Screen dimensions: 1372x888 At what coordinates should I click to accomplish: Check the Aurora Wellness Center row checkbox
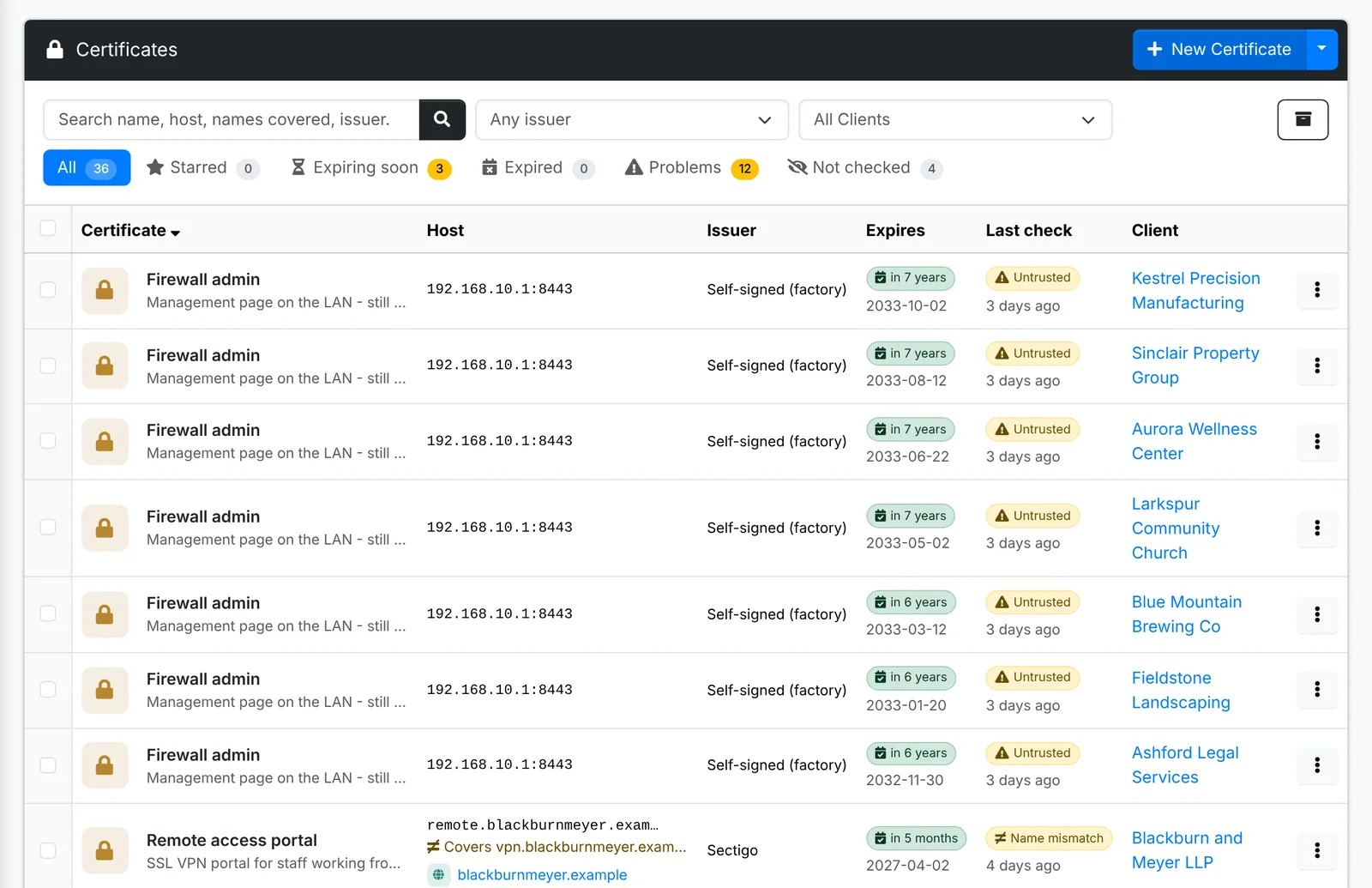48,441
